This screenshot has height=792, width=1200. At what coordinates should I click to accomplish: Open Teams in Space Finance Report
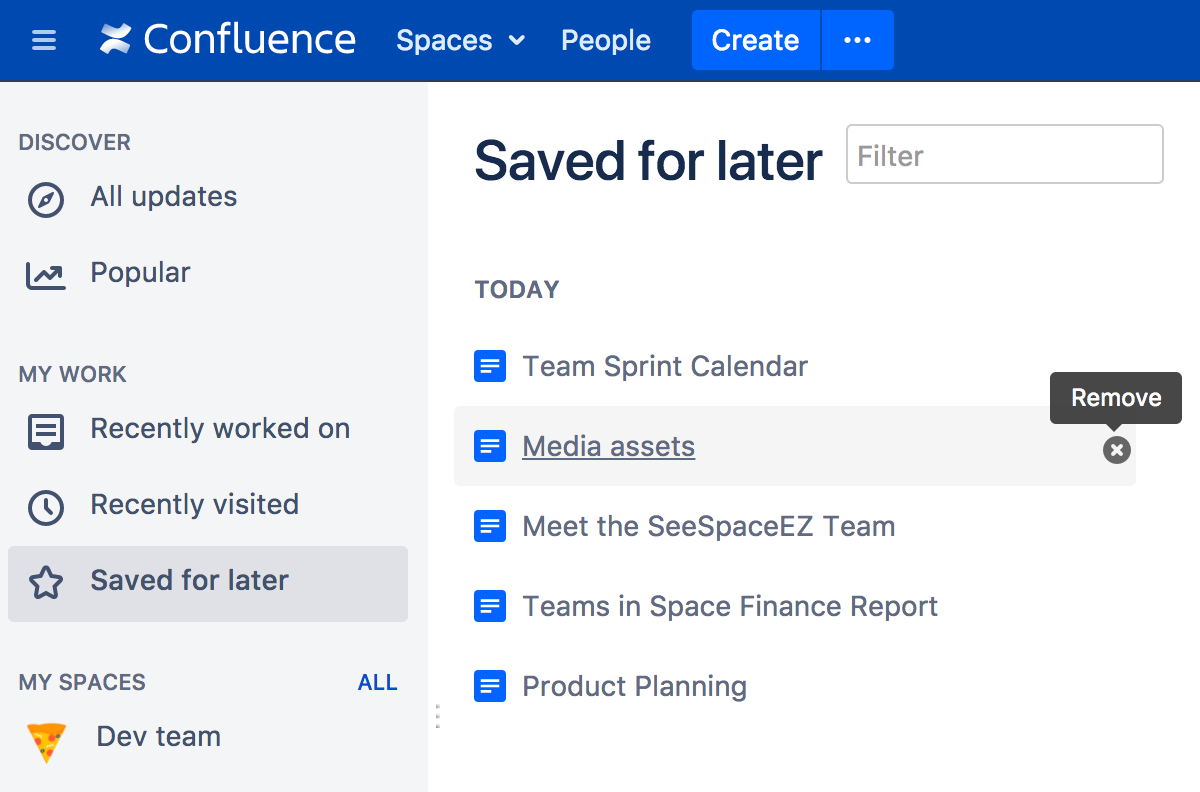(730, 606)
